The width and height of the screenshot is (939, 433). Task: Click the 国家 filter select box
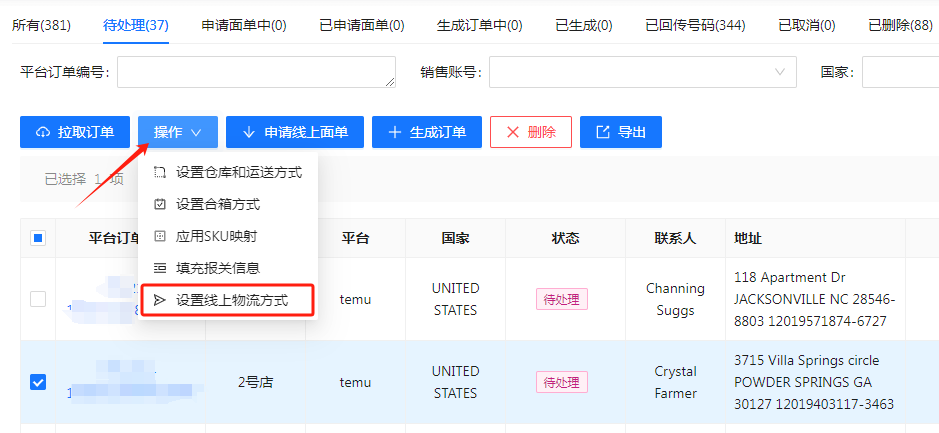[x=900, y=72]
